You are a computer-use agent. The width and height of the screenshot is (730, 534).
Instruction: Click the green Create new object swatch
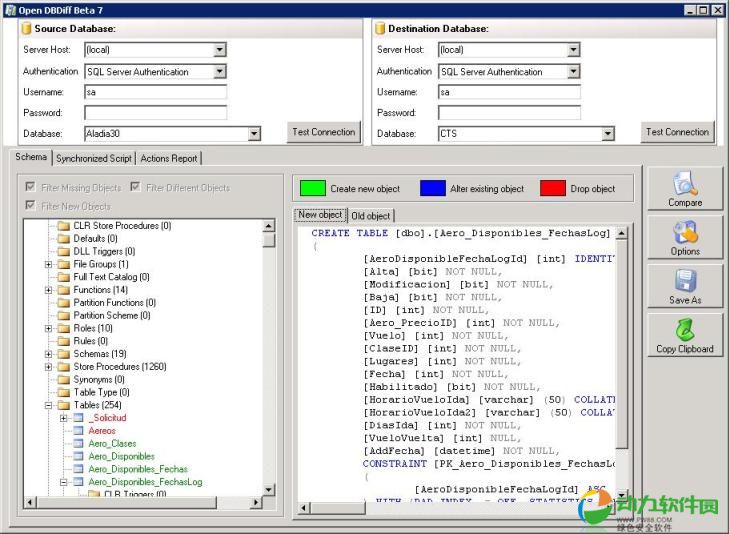point(313,188)
